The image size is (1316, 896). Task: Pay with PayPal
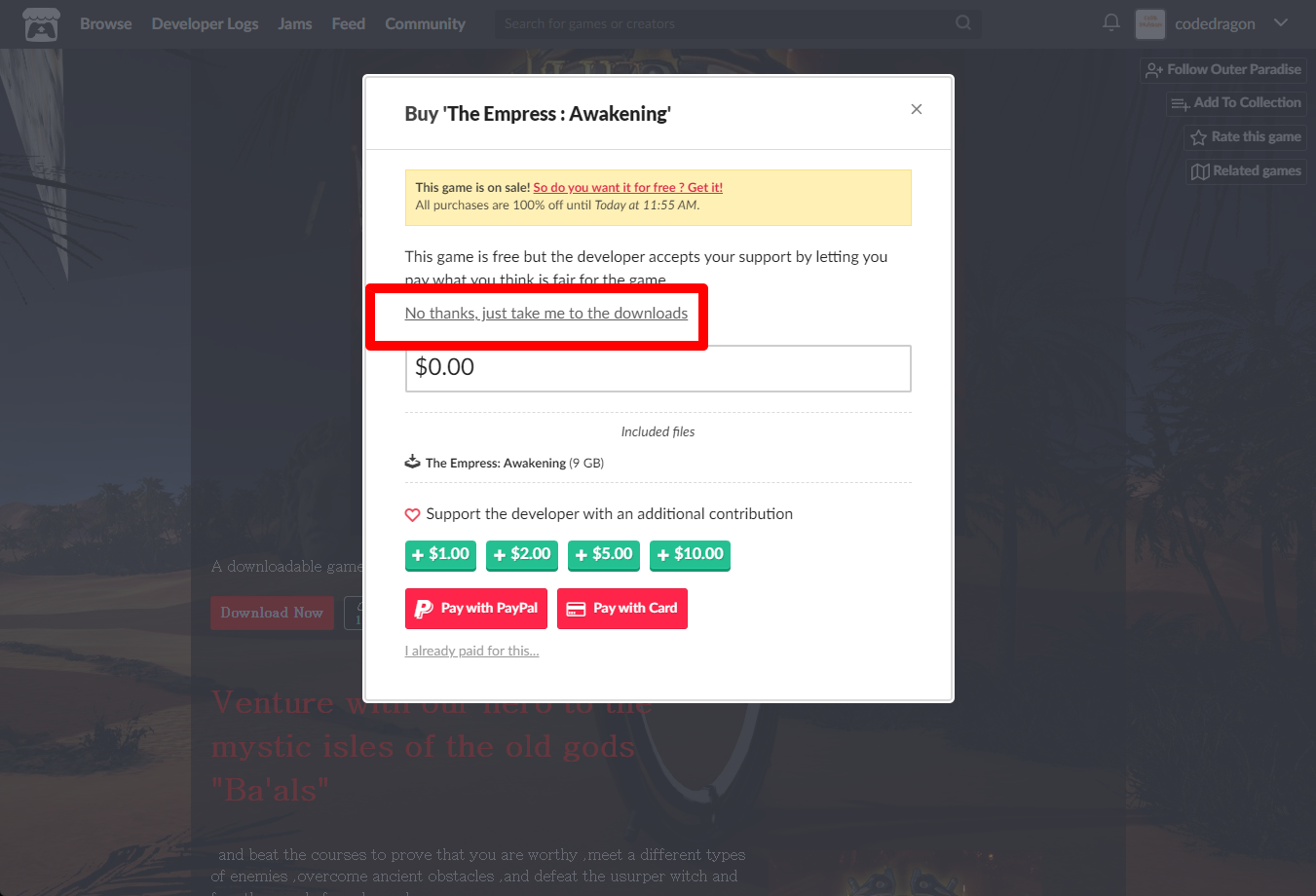476,609
